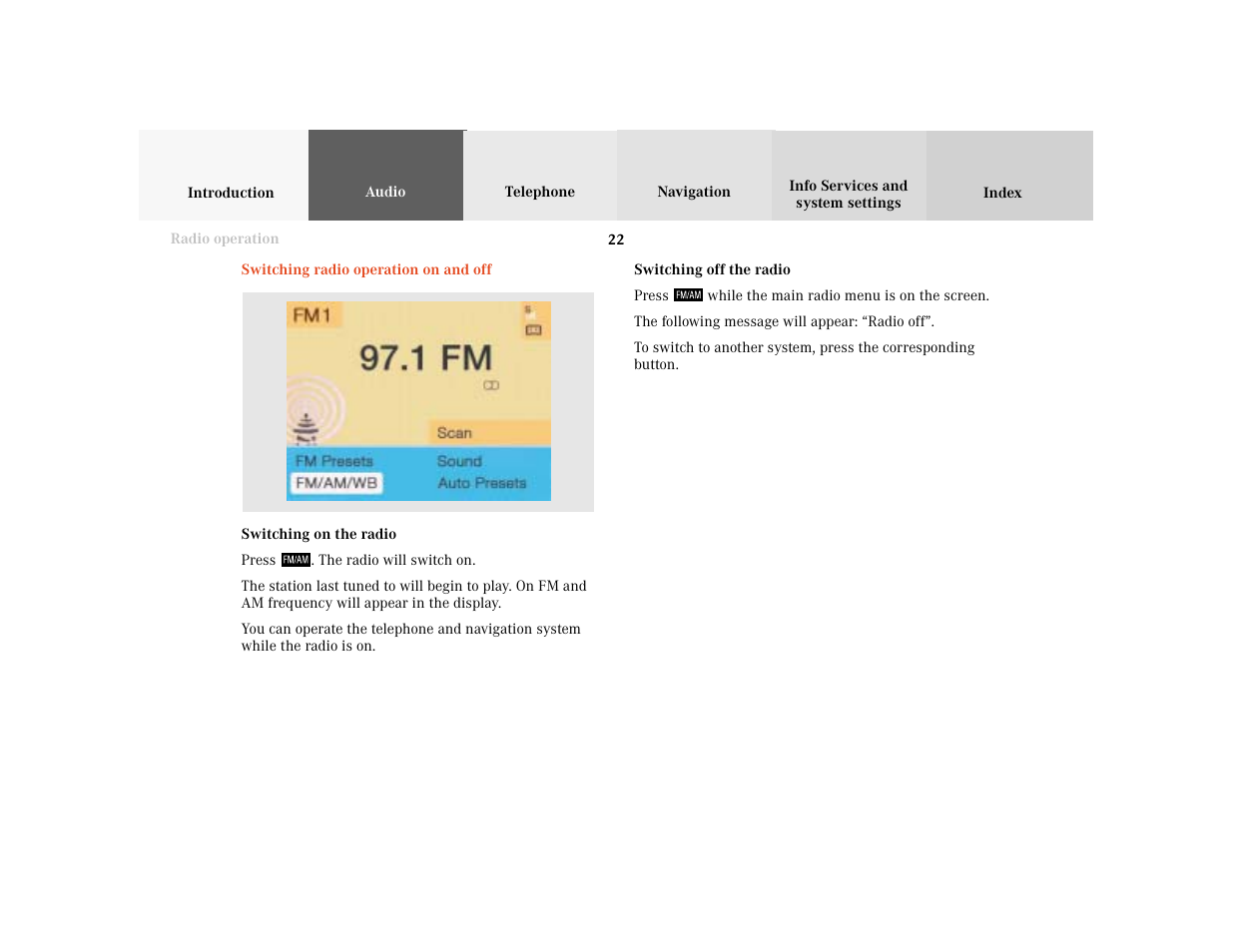This screenshot has width=1233, height=952.
Task: Click the FM/AM key icon under Switching on
Action: (296, 560)
